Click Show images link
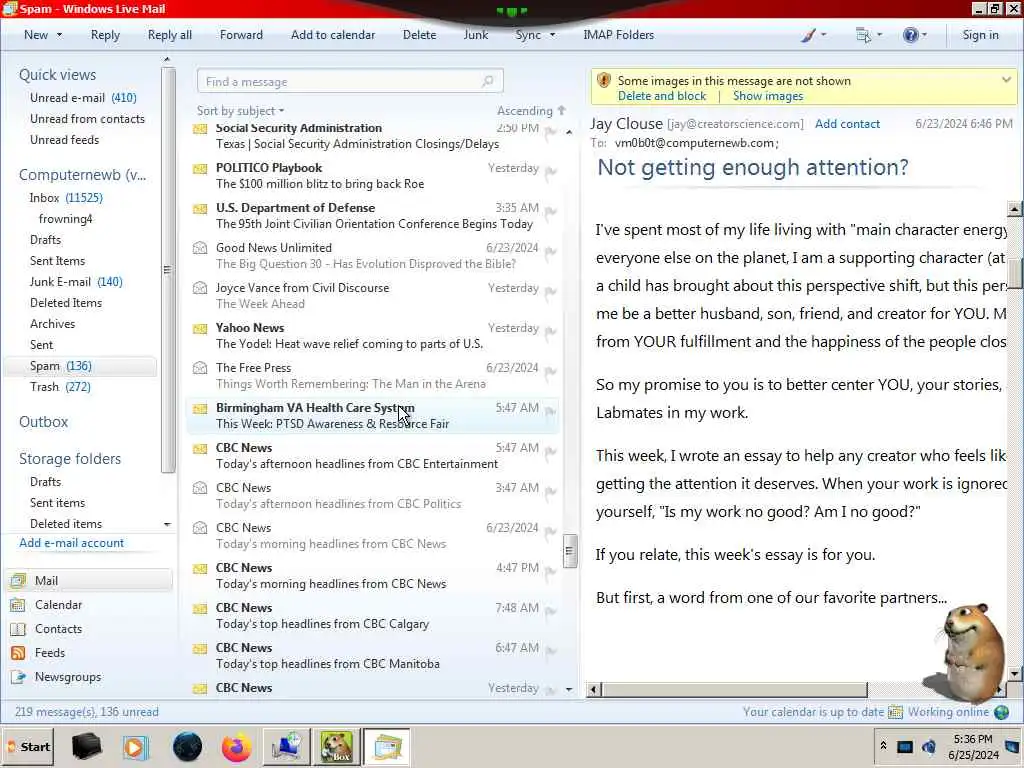Viewport: 1024px width, 768px height. pos(768,96)
